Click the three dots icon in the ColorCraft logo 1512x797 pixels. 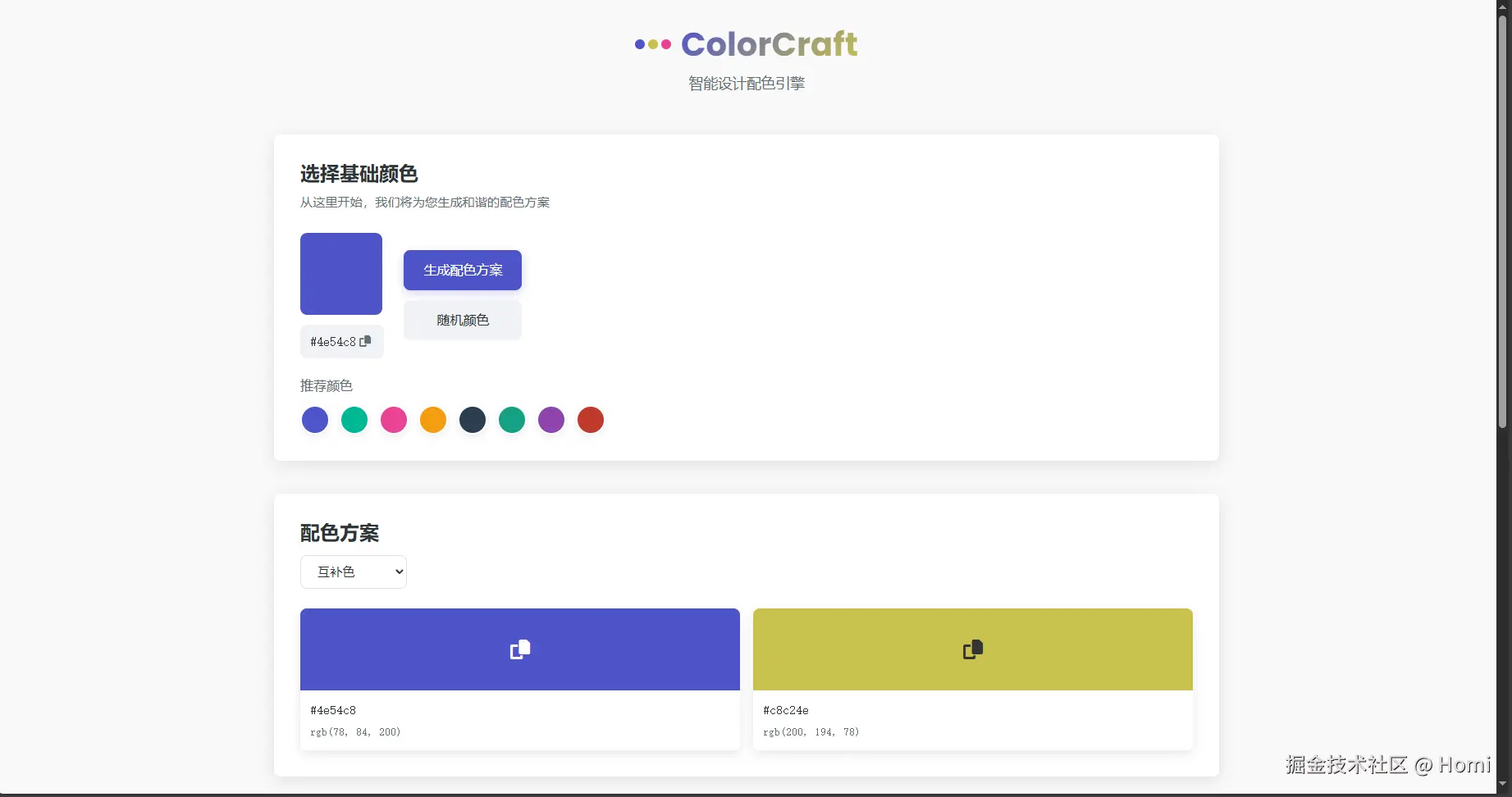click(x=652, y=44)
